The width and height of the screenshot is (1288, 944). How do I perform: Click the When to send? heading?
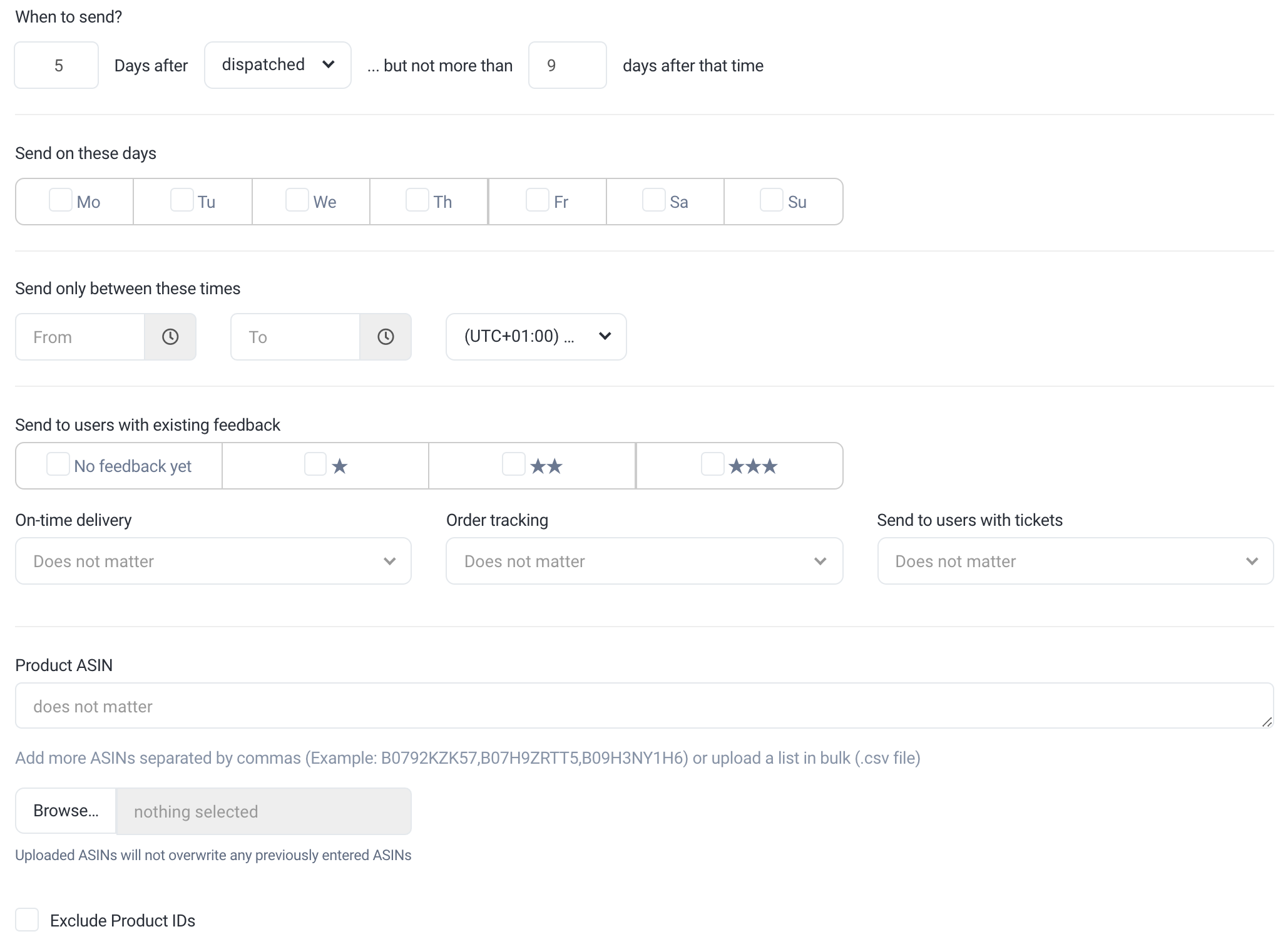(x=69, y=17)
